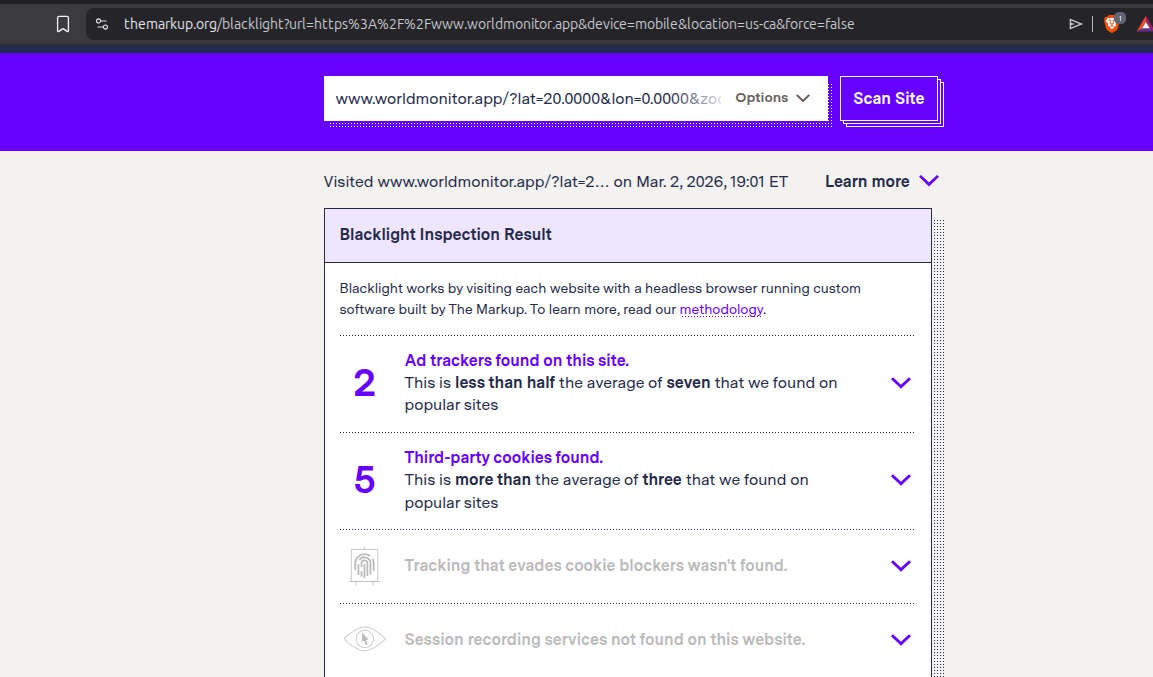
Task: Open site settings icon beside the URL
Action: point(102,24)
